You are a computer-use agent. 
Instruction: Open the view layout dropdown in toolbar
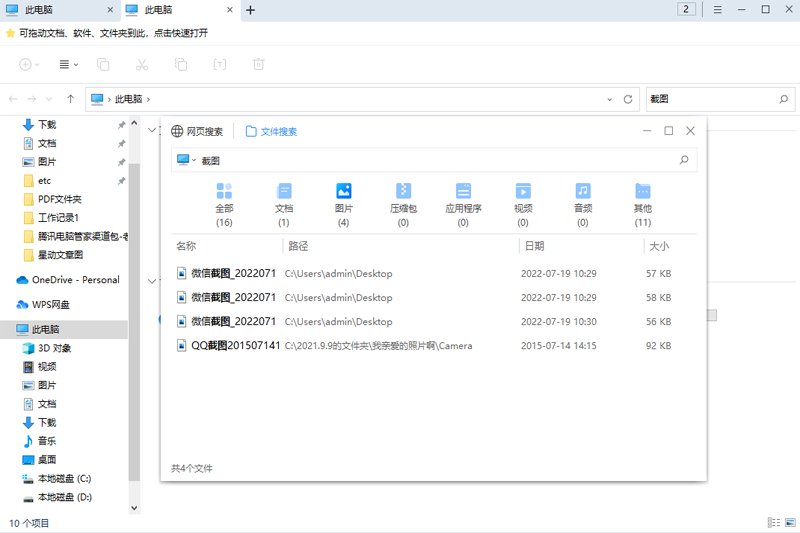[x=68, y=65]
